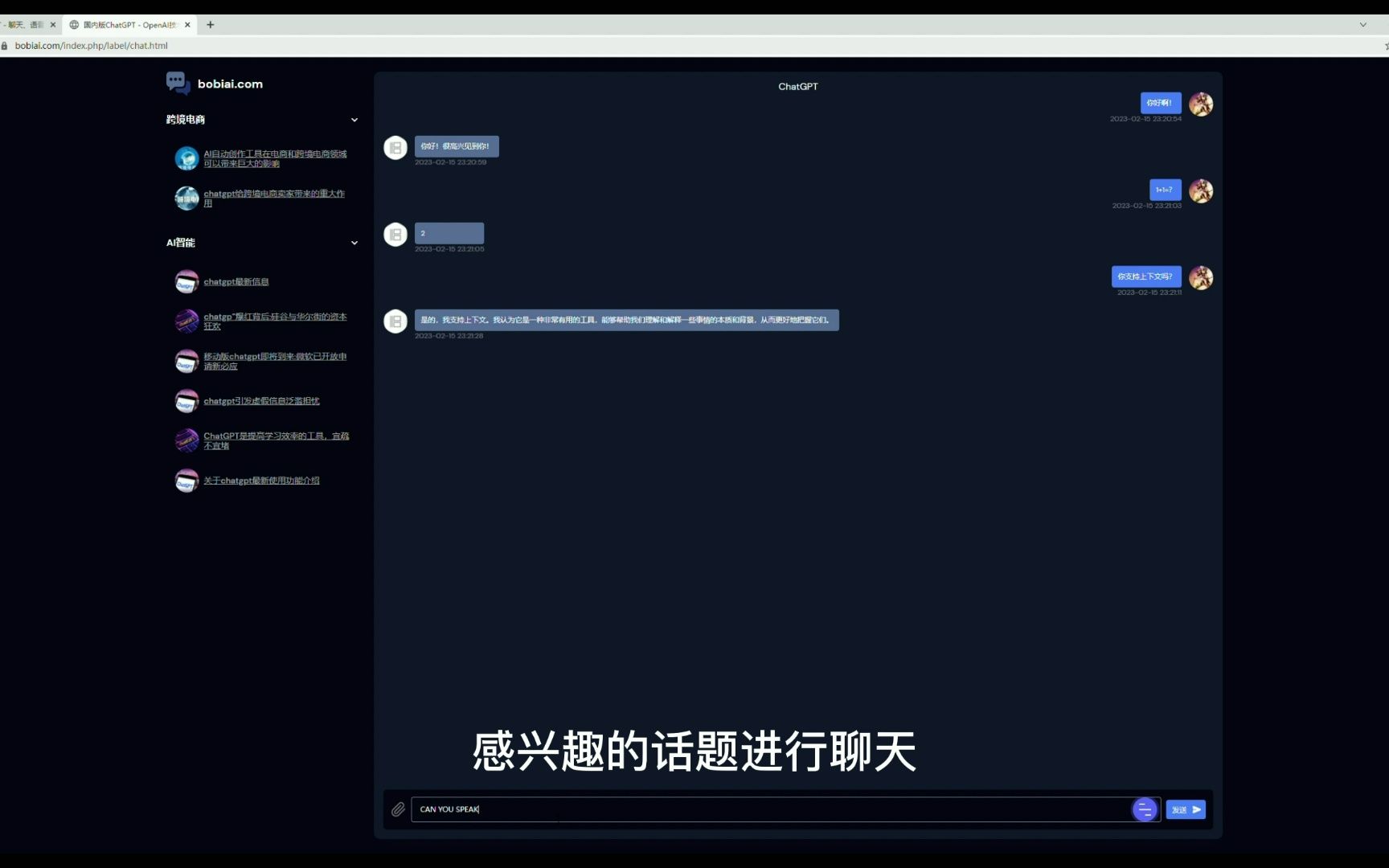Switch to the 国内版ChatGPT browser tab
This screenshot has height=868, width=1389.
129,25
